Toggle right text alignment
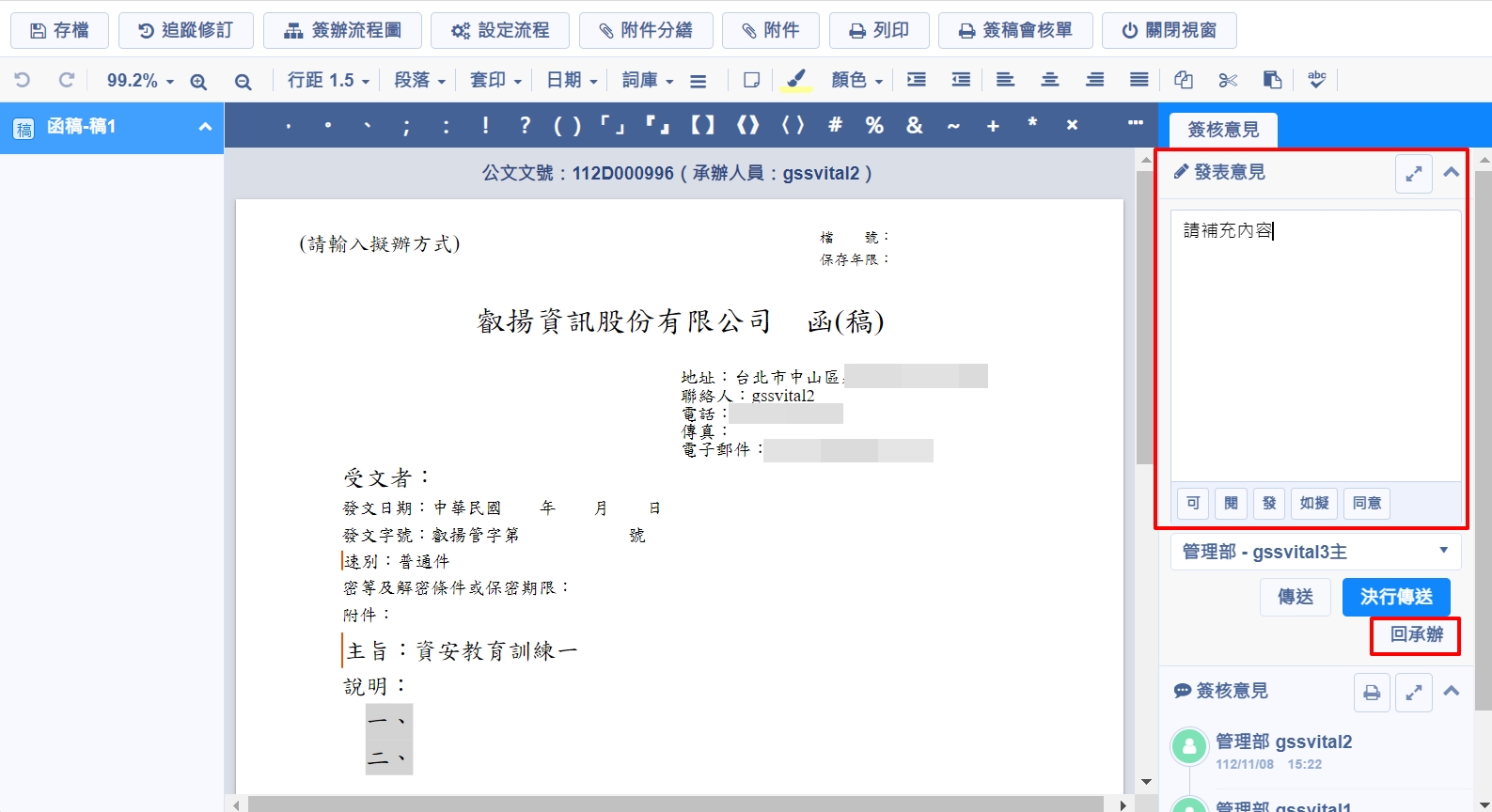Image resolution: width=1492 pixels, height=812 pixels. click(1094, 80)
